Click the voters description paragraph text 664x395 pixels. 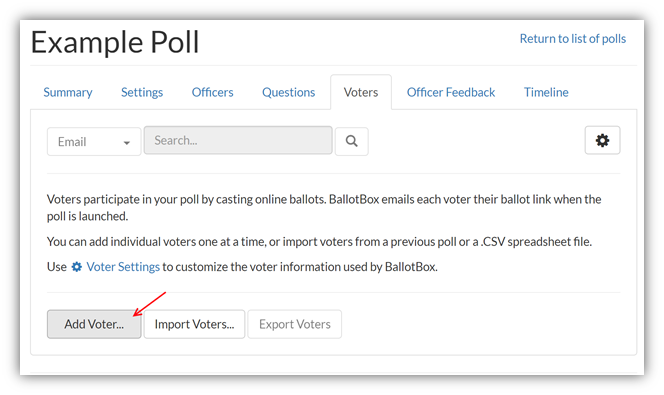pos(324,207)
